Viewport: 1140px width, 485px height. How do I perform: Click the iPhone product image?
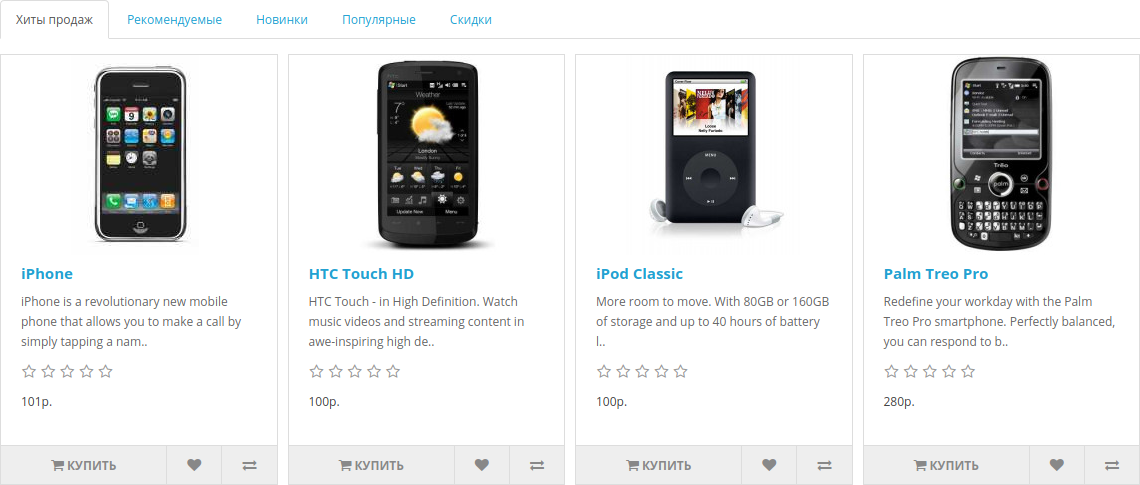pyautogui.click(x=139, y=155)
